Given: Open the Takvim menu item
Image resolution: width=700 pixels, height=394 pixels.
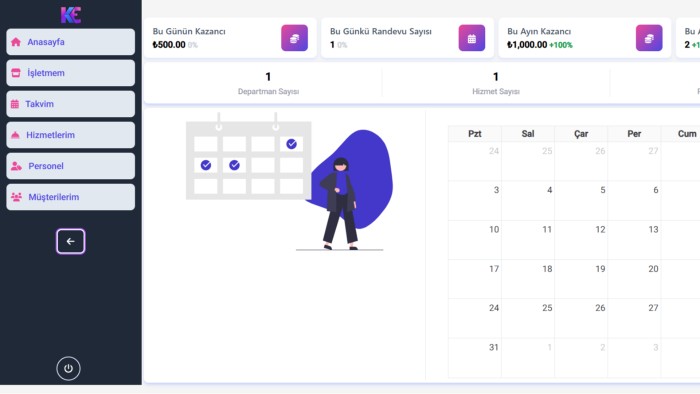Looking at the screenshot, I should pos(71,104).
